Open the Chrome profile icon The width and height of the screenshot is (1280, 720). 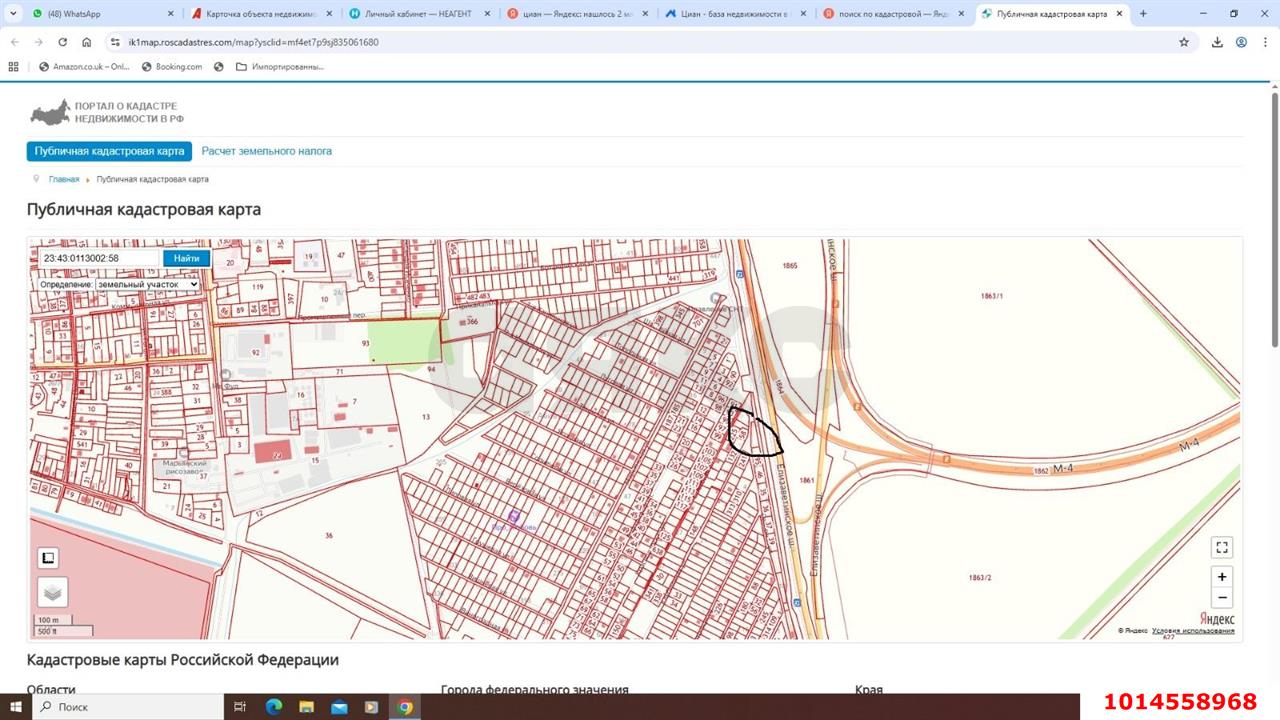[1241, 42]
